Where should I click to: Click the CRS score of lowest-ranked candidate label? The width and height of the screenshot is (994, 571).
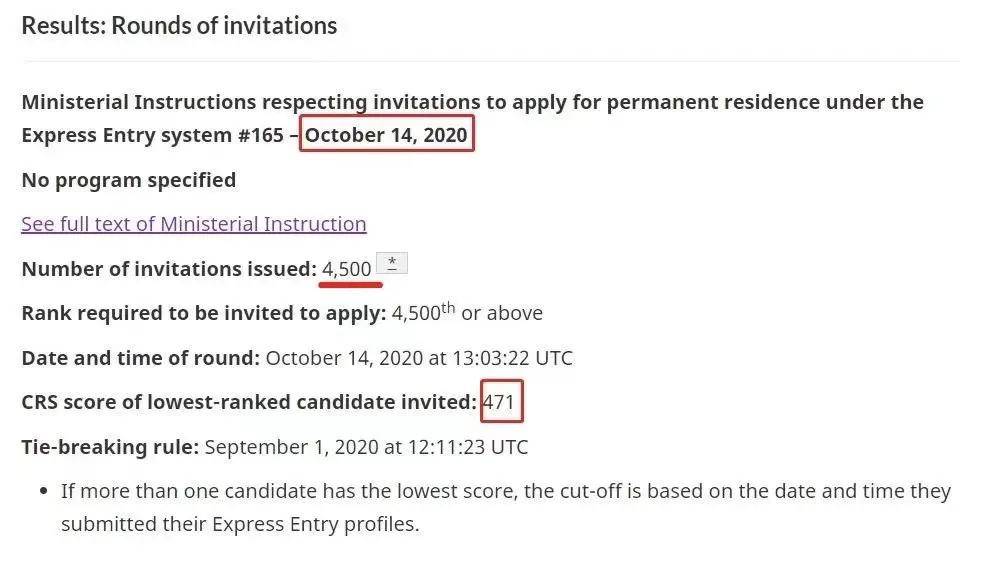point(249,402)
